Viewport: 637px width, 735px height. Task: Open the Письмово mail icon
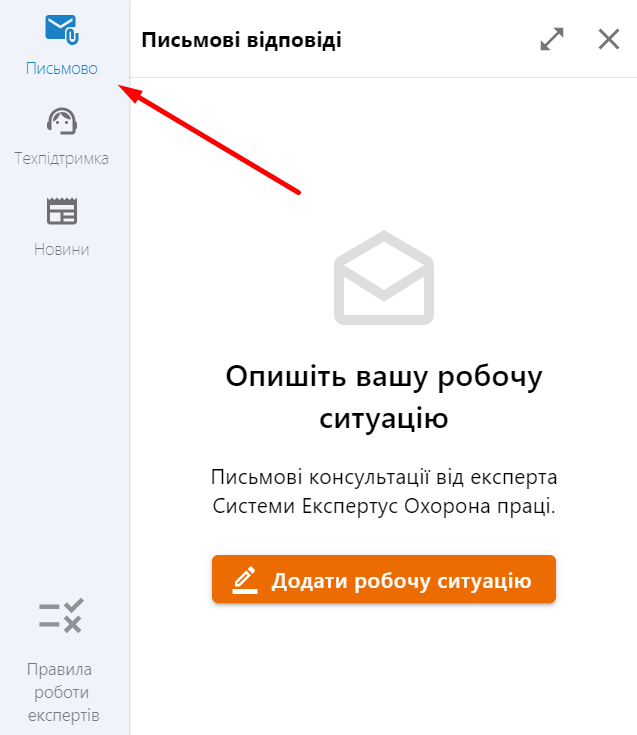pyautogui.click(x=62, y=30)
